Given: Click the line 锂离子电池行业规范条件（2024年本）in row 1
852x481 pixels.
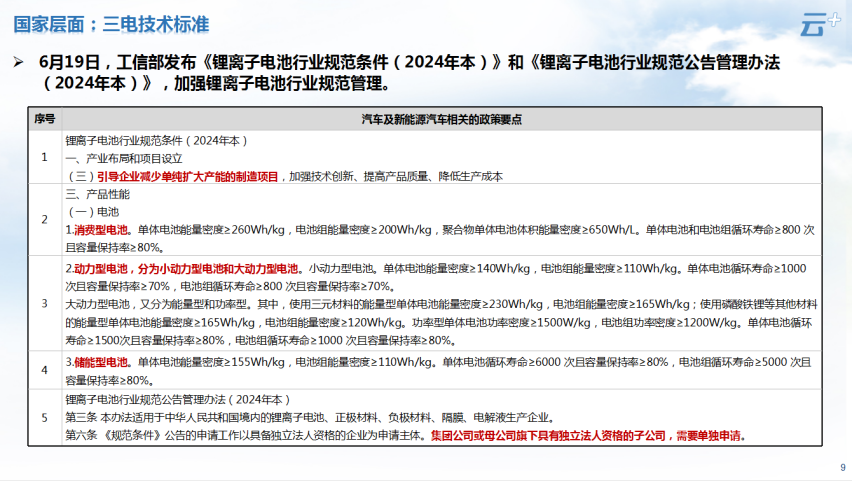Looking at the screenshot, I should tap(156, 141).
